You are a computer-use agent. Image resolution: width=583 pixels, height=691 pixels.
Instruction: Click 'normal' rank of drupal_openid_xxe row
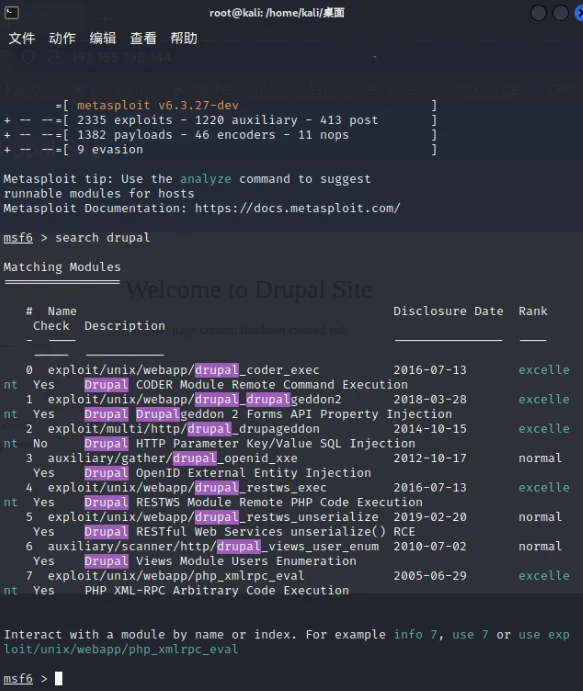click(540, 458)
